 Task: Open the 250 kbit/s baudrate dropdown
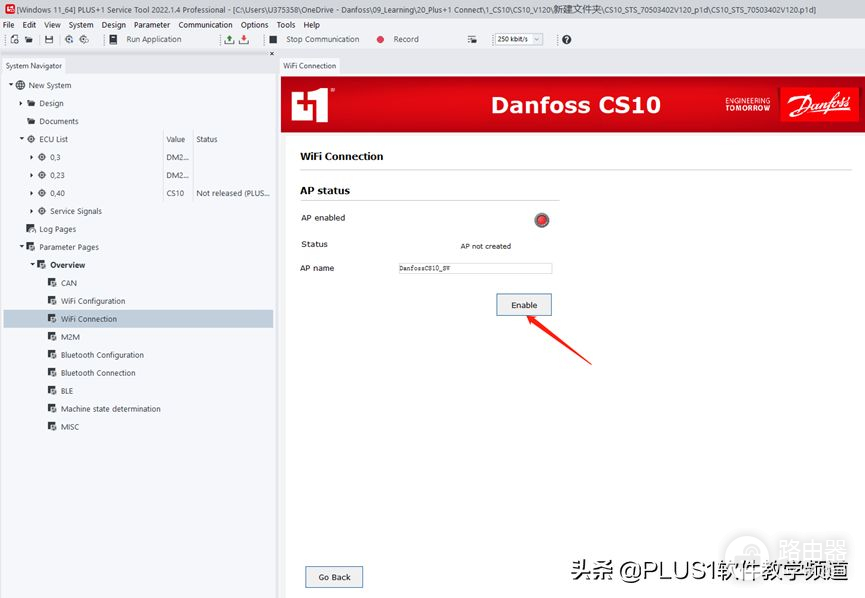[x=518, y=40]
